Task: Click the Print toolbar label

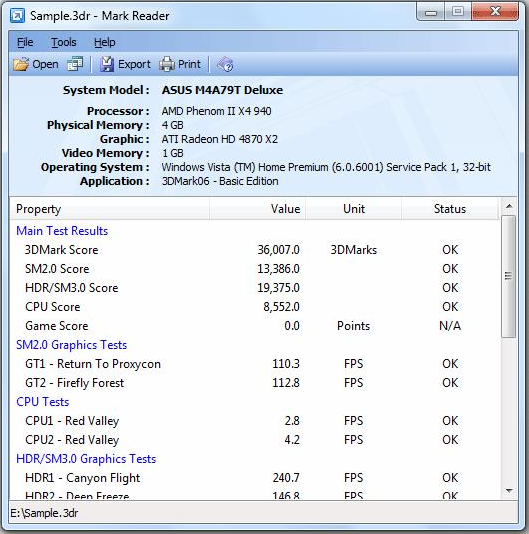Action: pos(189,64)
